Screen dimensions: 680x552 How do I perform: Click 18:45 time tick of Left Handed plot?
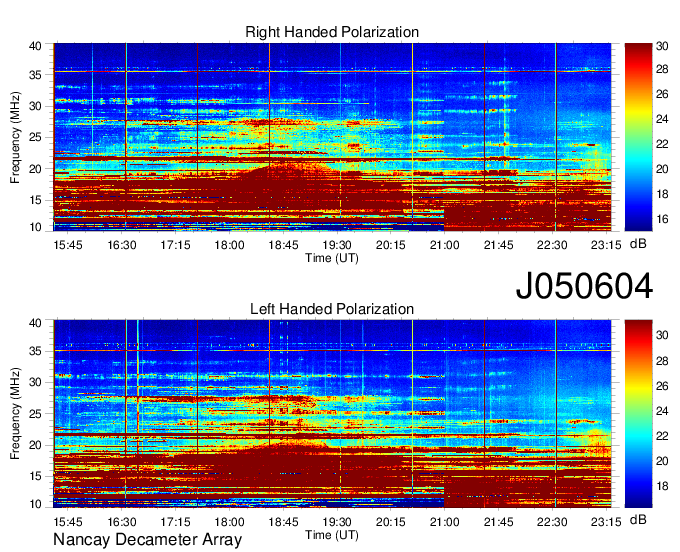coord(283,522)
